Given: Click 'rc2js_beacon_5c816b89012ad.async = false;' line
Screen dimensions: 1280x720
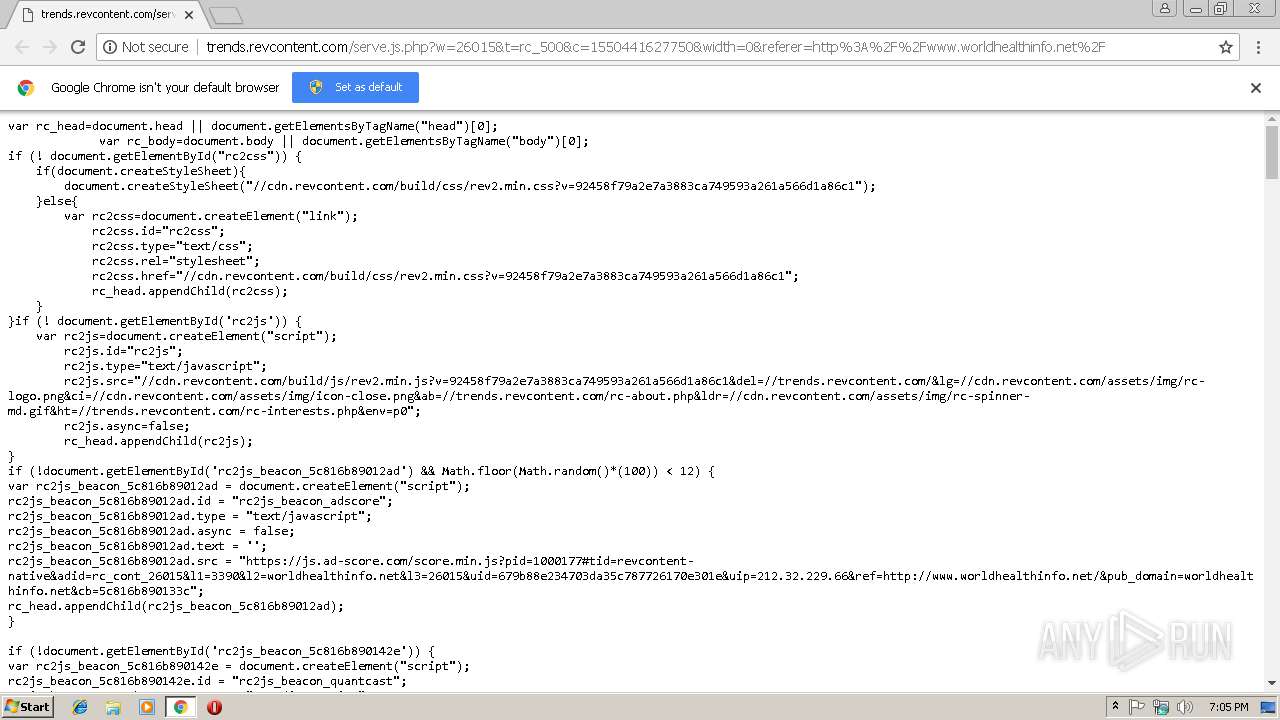Looking at the screenshot, I should point(151,531).
